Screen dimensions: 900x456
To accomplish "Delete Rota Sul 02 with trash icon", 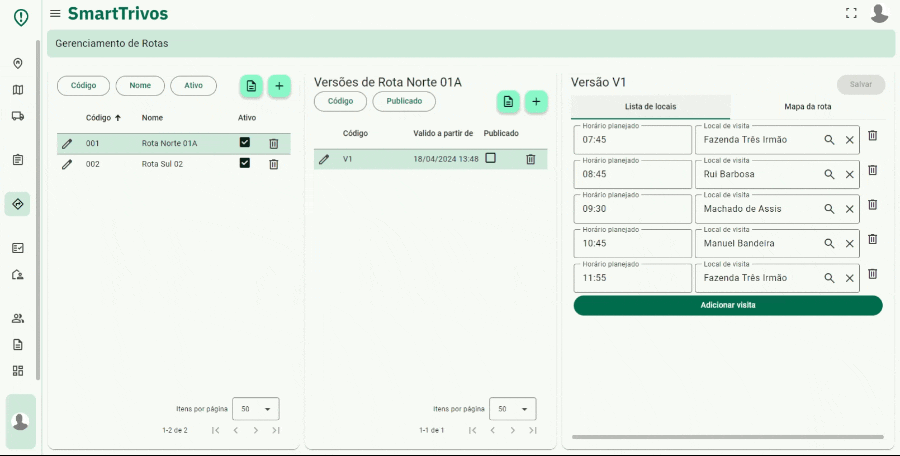I will (x=274, y=164).
